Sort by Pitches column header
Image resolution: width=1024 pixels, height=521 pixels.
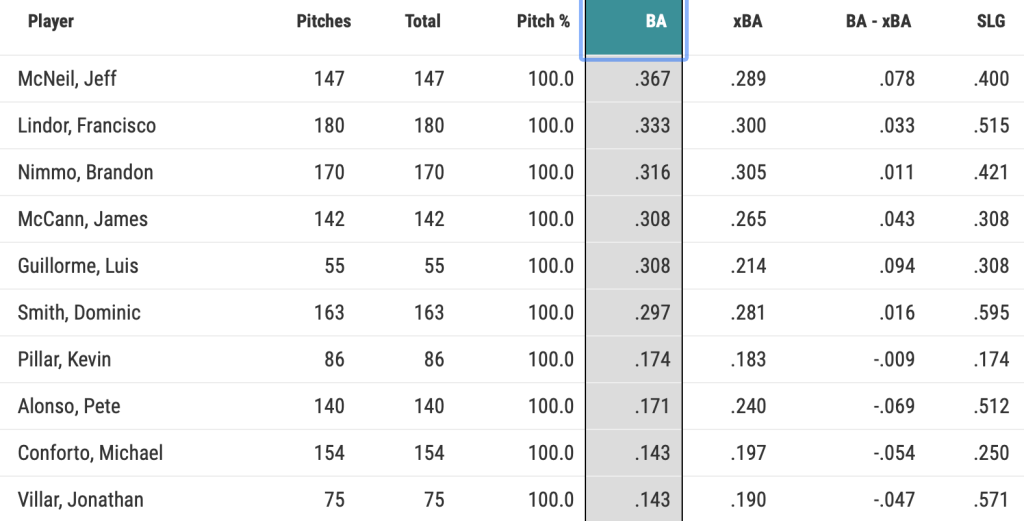[x=323, y=21]
